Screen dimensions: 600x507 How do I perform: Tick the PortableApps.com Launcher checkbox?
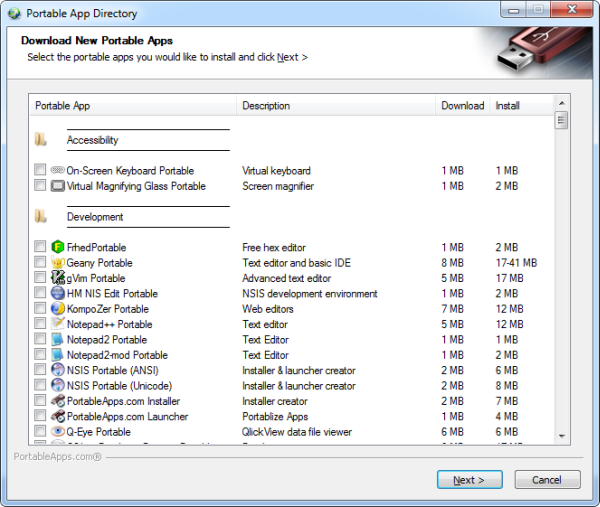click(x=40, y=416)
